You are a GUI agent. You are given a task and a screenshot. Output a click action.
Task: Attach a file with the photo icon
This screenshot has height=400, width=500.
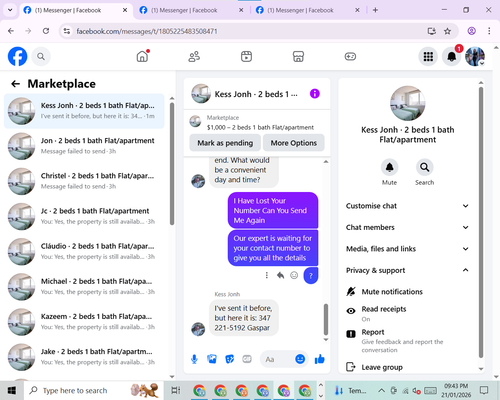[x=212, y=359]
